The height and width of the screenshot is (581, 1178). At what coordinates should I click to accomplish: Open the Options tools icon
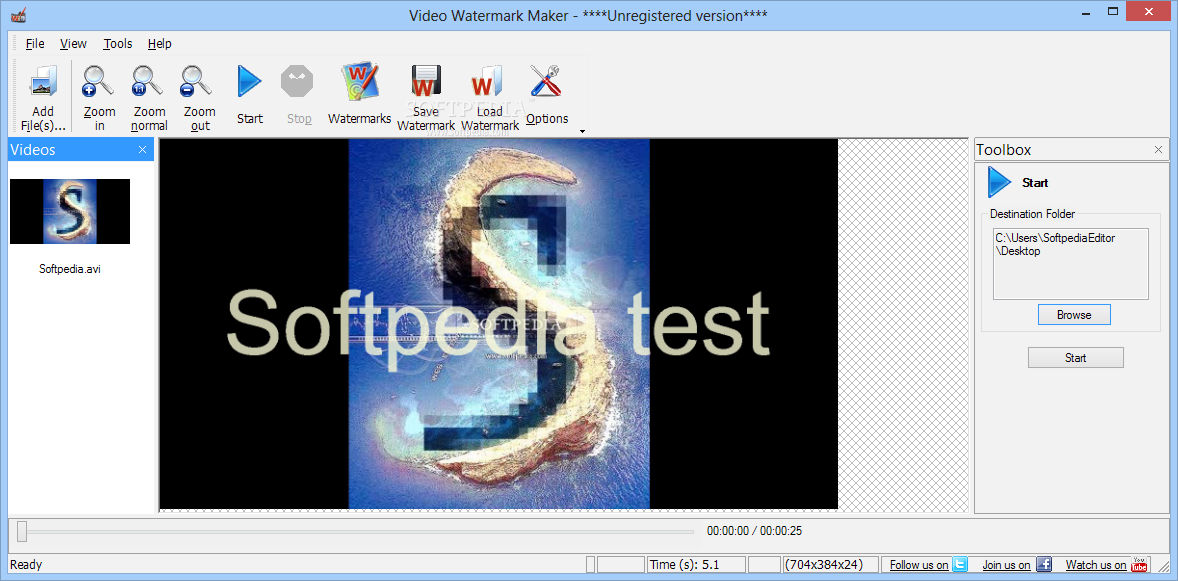546,80
